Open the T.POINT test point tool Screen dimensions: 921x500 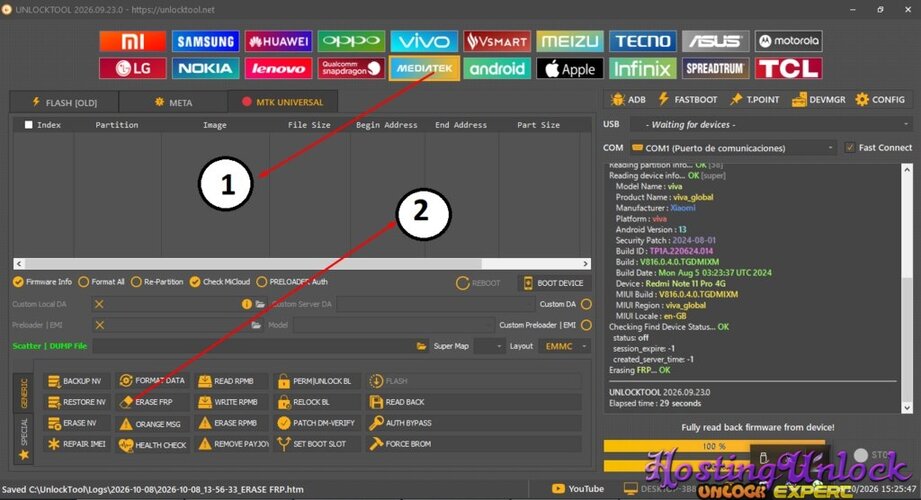pos(754,99)
